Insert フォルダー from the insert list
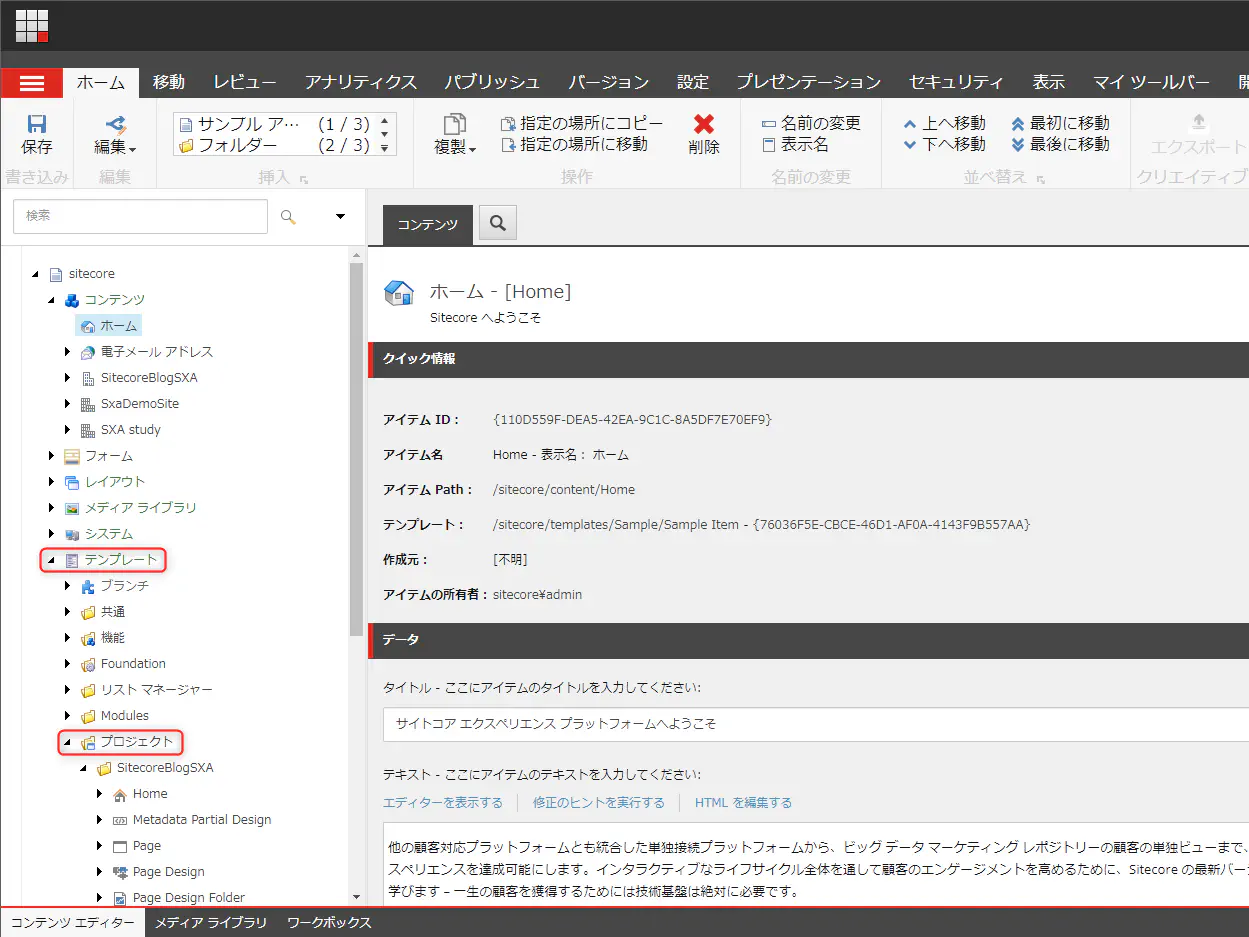Screen dimensions: 1249x937 pos(274,146)
